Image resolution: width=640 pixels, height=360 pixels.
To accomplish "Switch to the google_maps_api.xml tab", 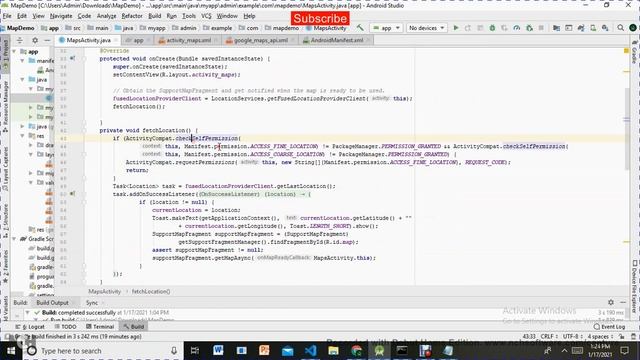I will pyautogui.click(x=260, y=40).
